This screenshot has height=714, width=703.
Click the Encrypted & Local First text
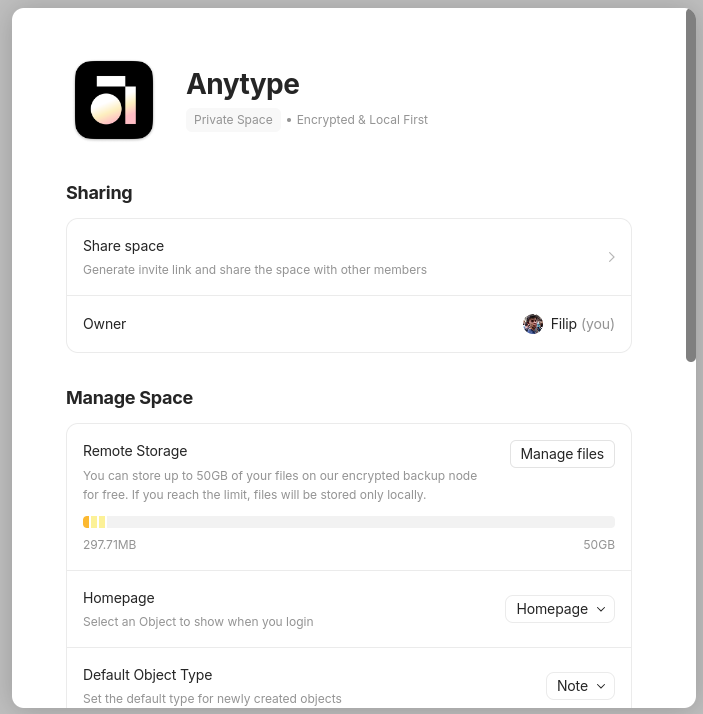pos(362,120)
